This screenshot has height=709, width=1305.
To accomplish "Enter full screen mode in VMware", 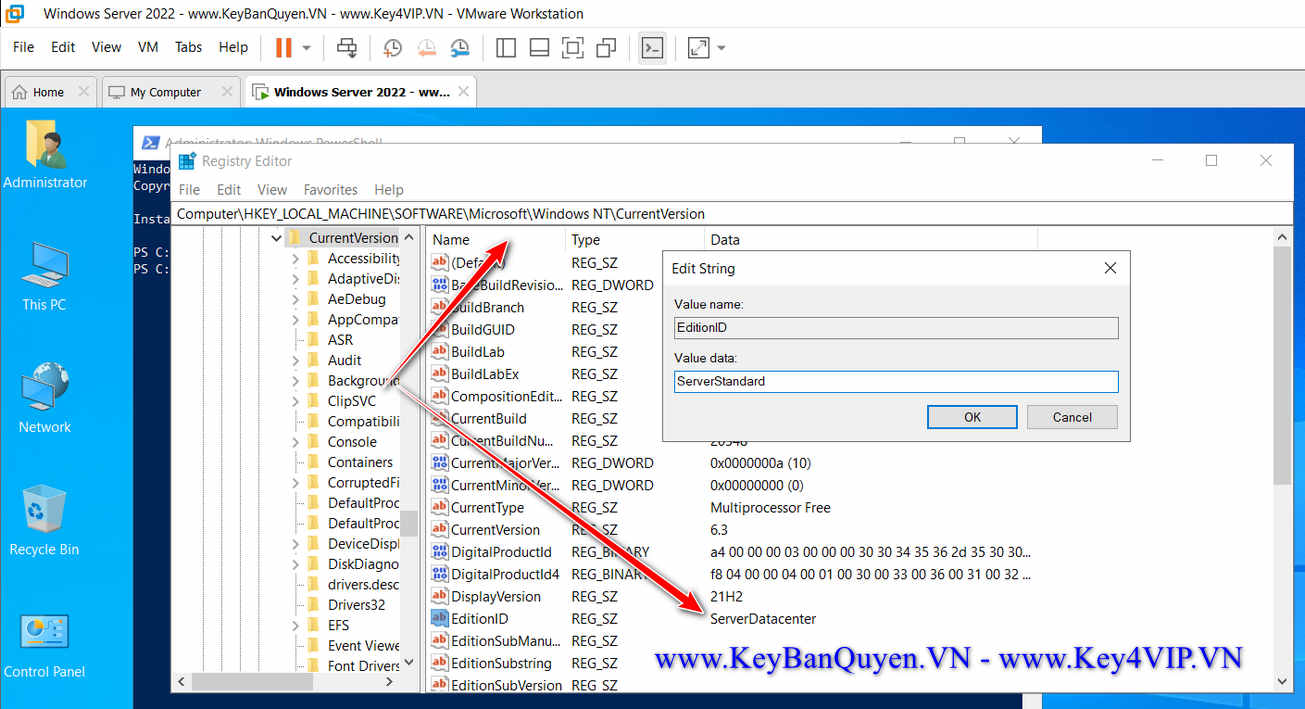I will pyautogui.click(x=572, y=47).
